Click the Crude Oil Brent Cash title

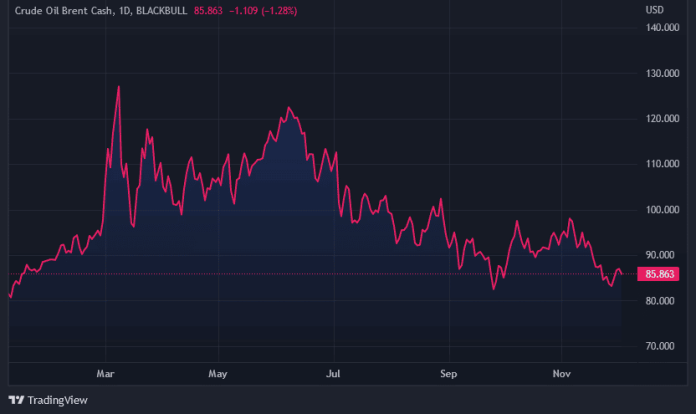62,10
